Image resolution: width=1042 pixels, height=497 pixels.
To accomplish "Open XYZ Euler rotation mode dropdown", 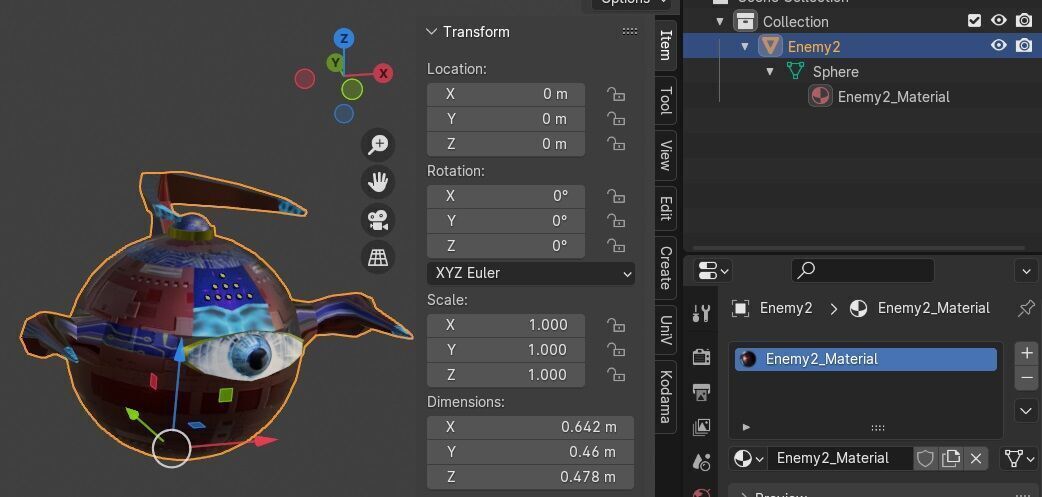I will [531, 273].
